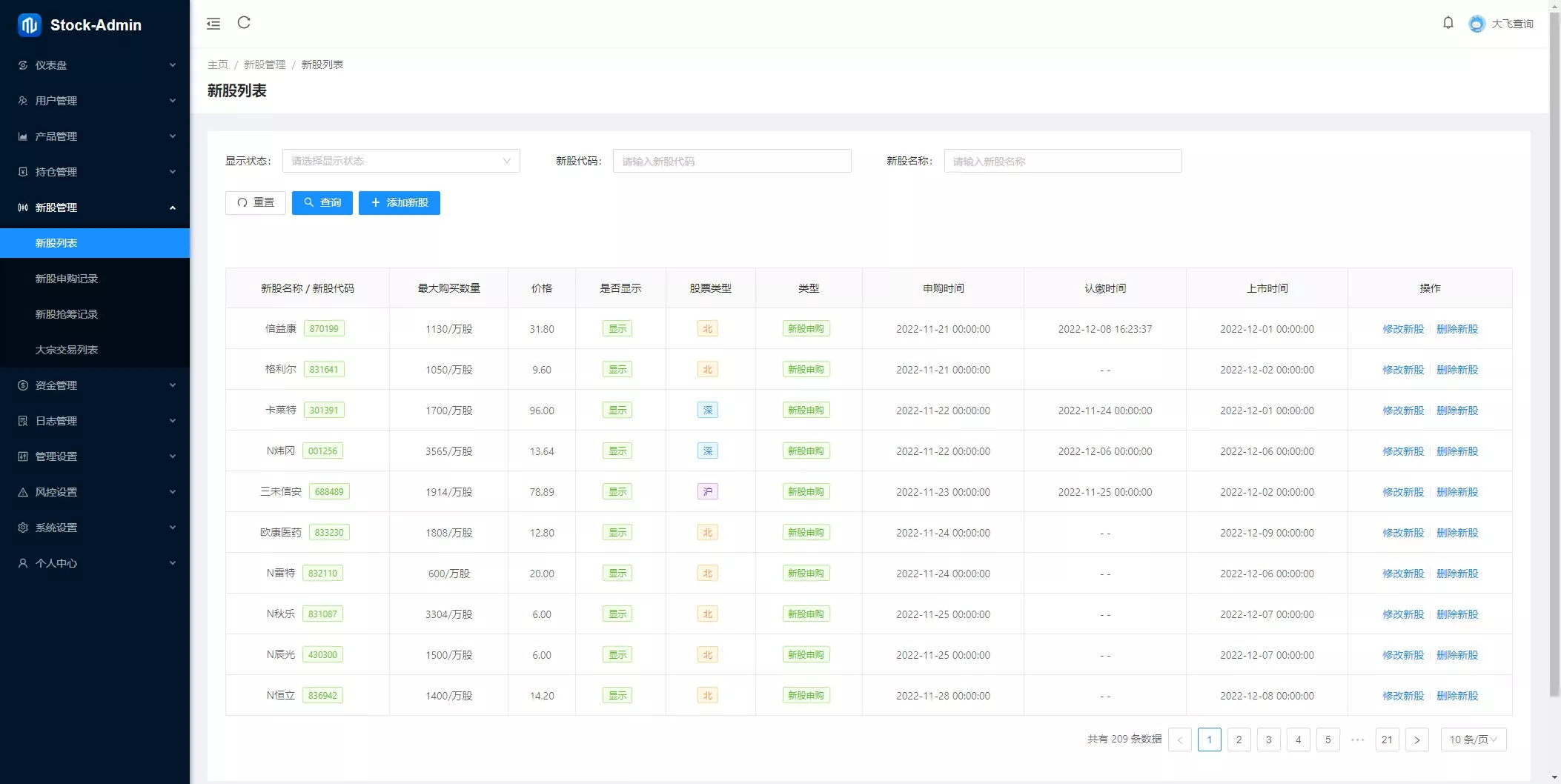Collapse the sidebar using the hamburger icon

(x=213, y=23)
